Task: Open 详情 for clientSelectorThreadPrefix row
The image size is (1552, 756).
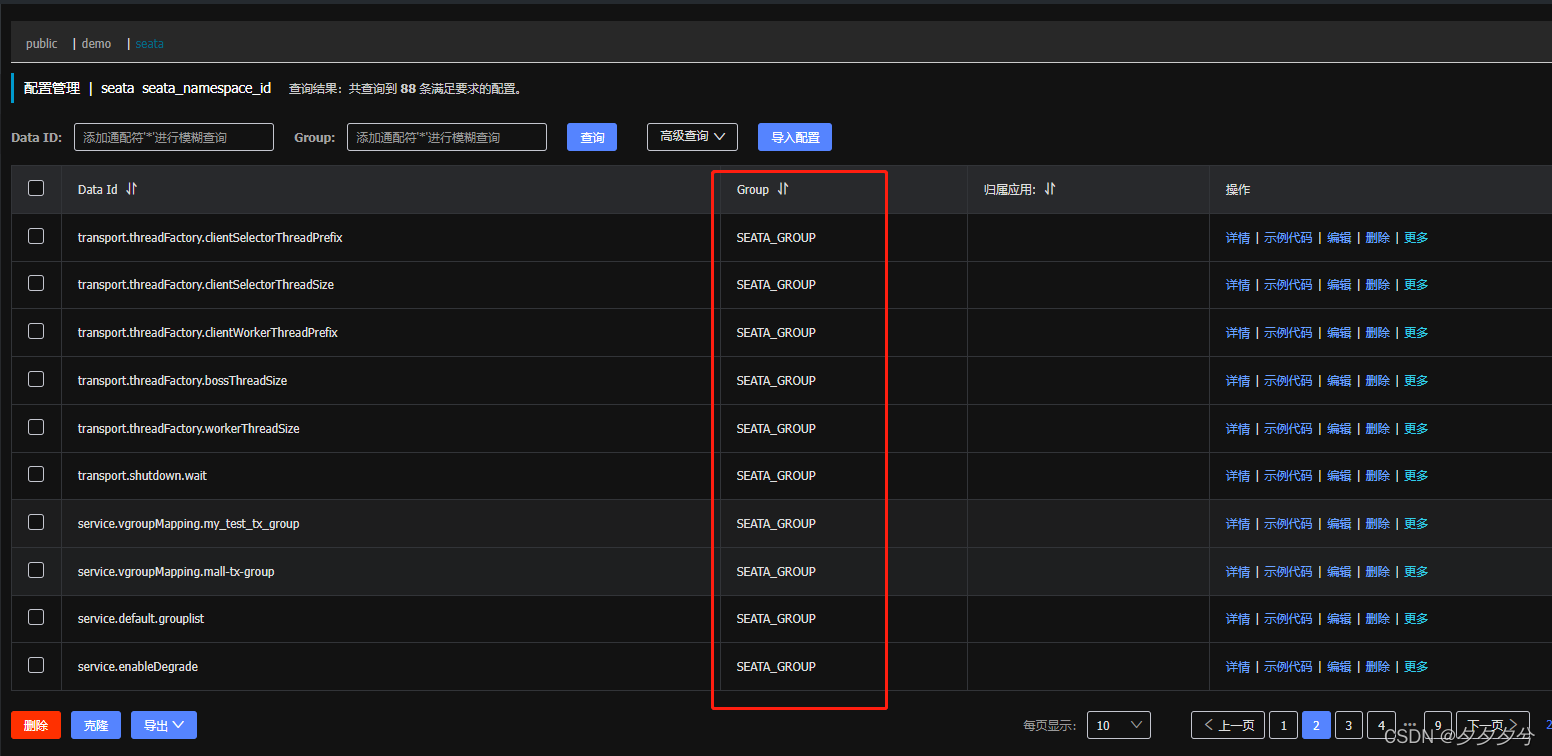Action: pyautogui.click(x=1238, y=238)
